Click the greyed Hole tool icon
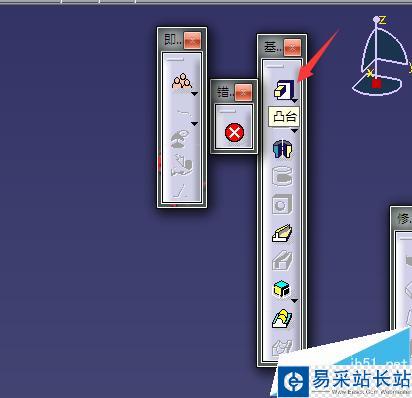 click(x=282, y=204)
